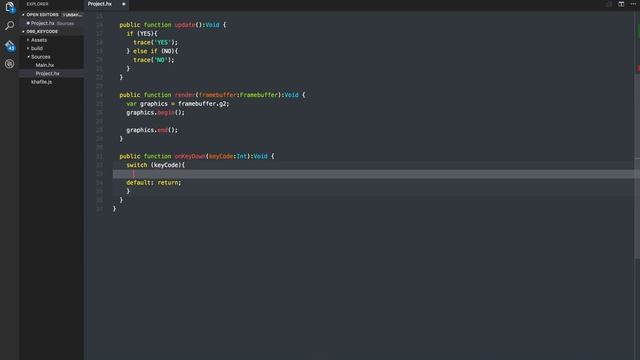640x360 pixels.
Task: Click the split editor icon
Action: [621, 4]
